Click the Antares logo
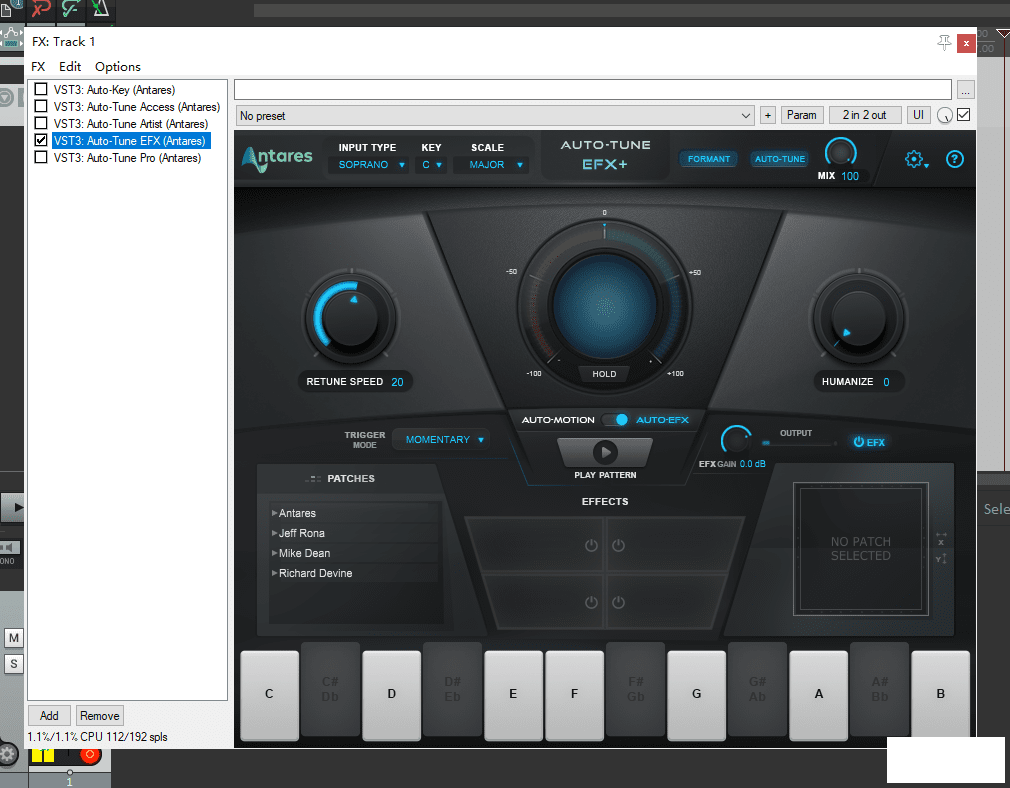The width and height of the screenshot is (1010, 788). pos(277,158)
